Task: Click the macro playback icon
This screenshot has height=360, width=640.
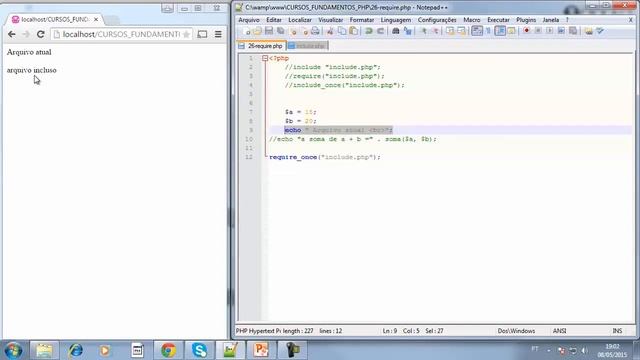Action: [550, 31]
